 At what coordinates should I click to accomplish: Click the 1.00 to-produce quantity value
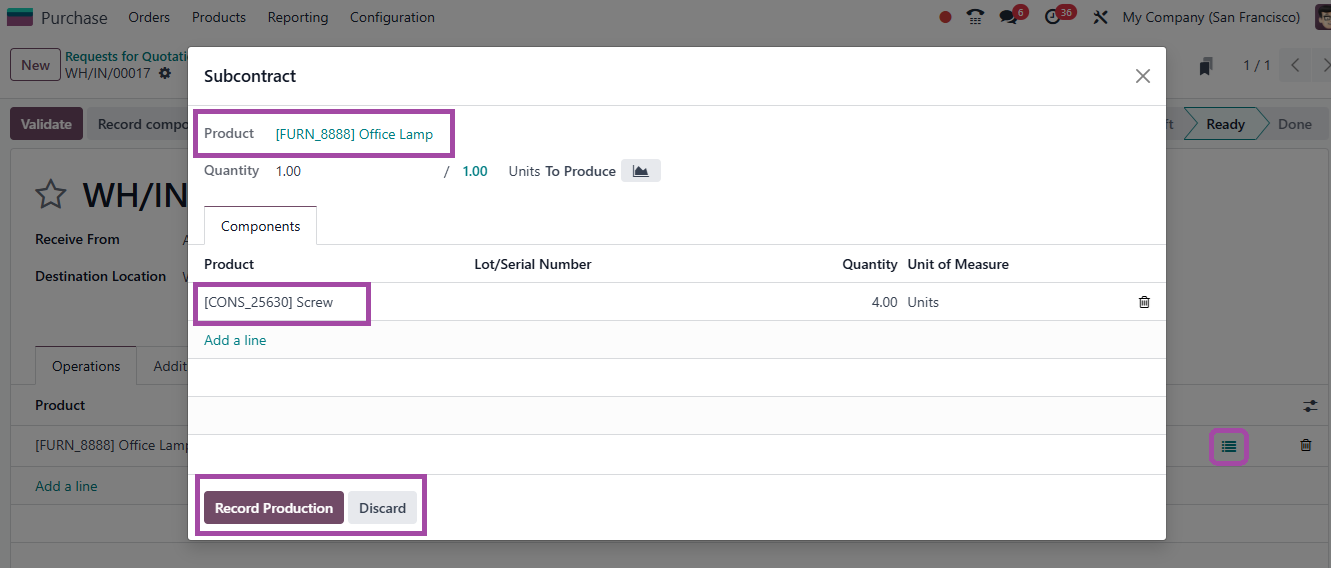click(475, 171)
